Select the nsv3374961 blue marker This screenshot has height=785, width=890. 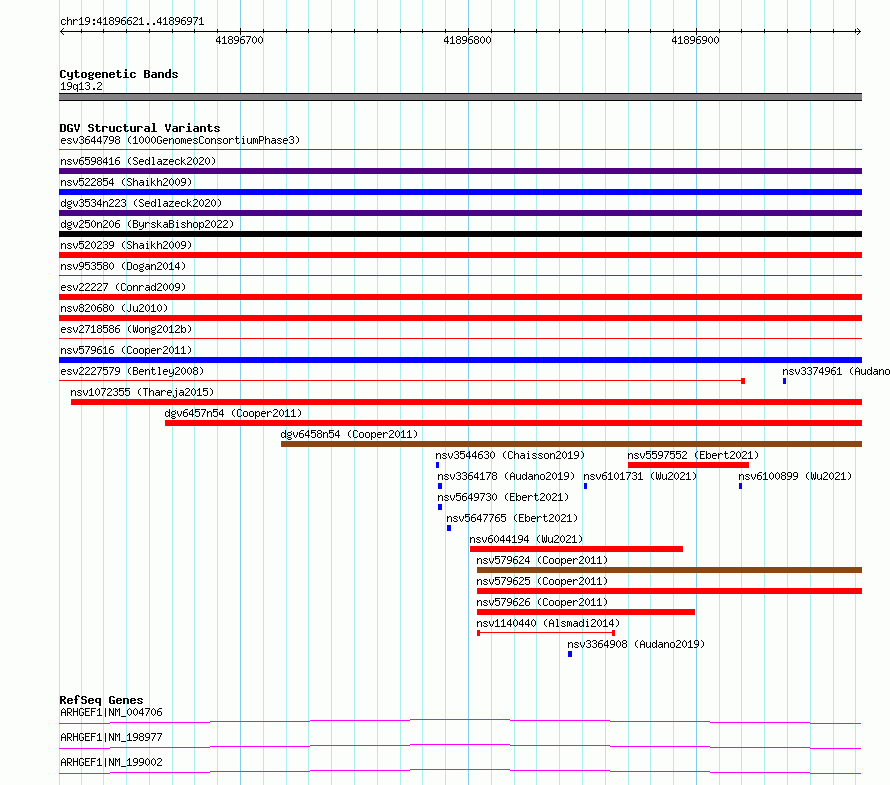[784, 381]
